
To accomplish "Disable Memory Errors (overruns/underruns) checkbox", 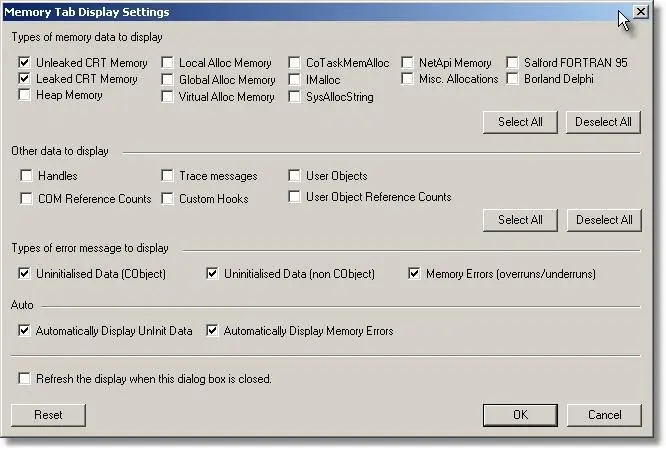I will click(414, 273).
